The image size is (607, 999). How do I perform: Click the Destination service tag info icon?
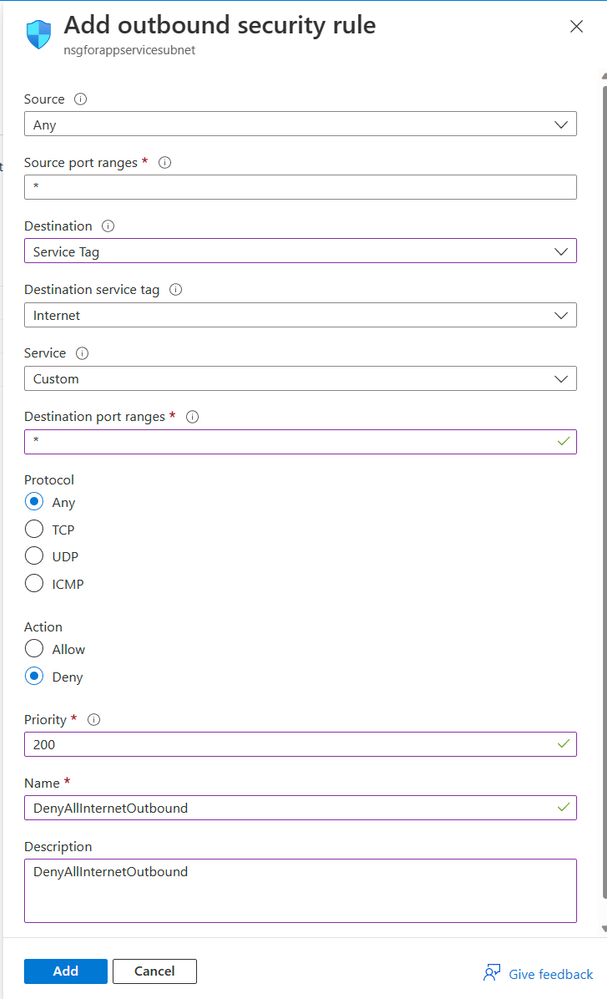pyautogui.click(x=176, y=290)
